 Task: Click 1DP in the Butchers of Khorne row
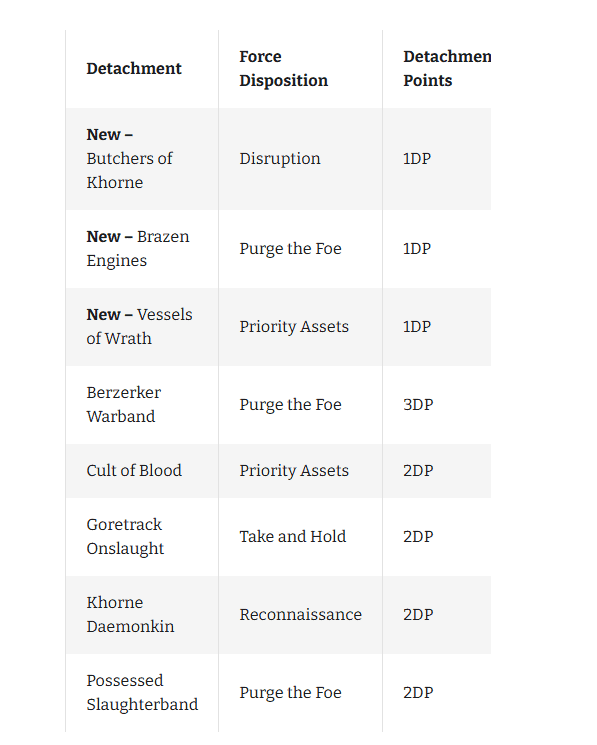[x=417, y=159]
